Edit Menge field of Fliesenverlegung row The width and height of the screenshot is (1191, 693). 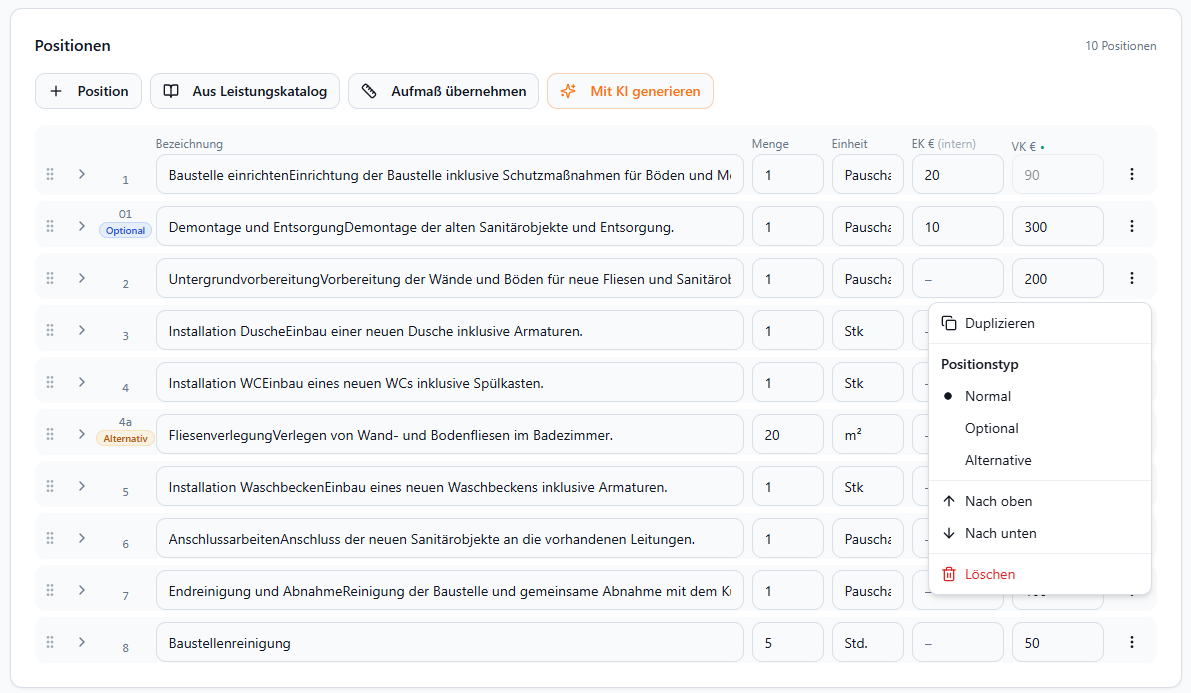[788, 435]
